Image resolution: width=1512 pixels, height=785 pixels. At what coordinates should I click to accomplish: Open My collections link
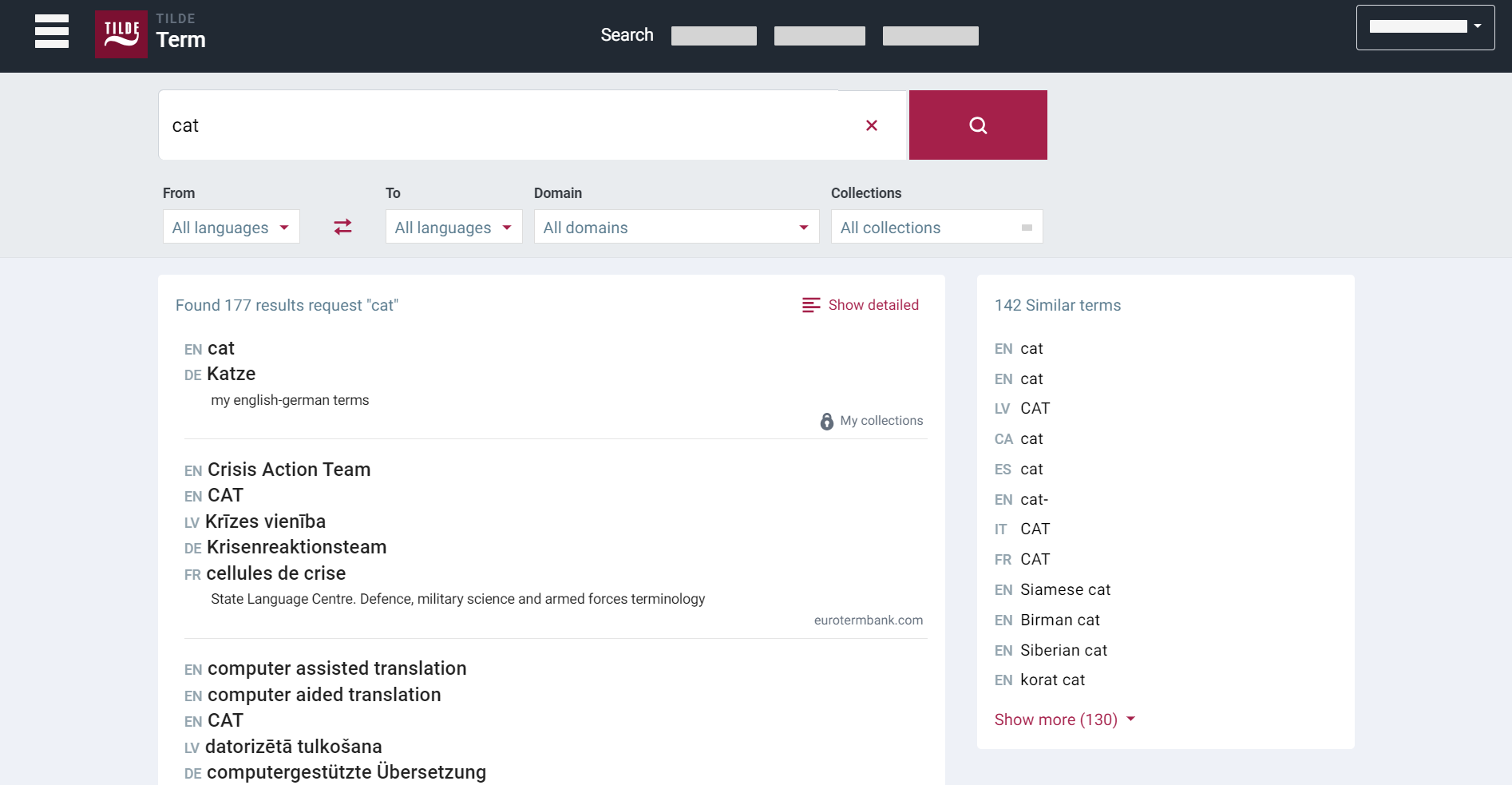tap(881, 421)
